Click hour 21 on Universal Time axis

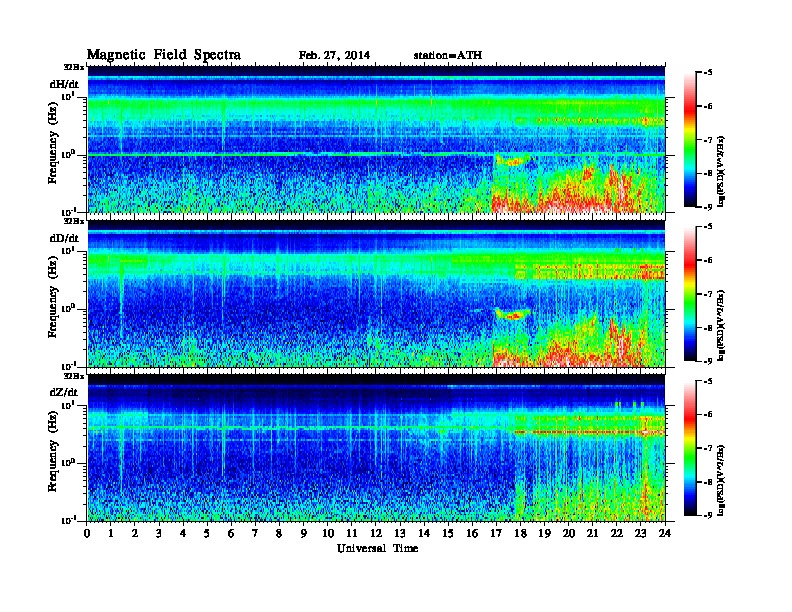593,533
